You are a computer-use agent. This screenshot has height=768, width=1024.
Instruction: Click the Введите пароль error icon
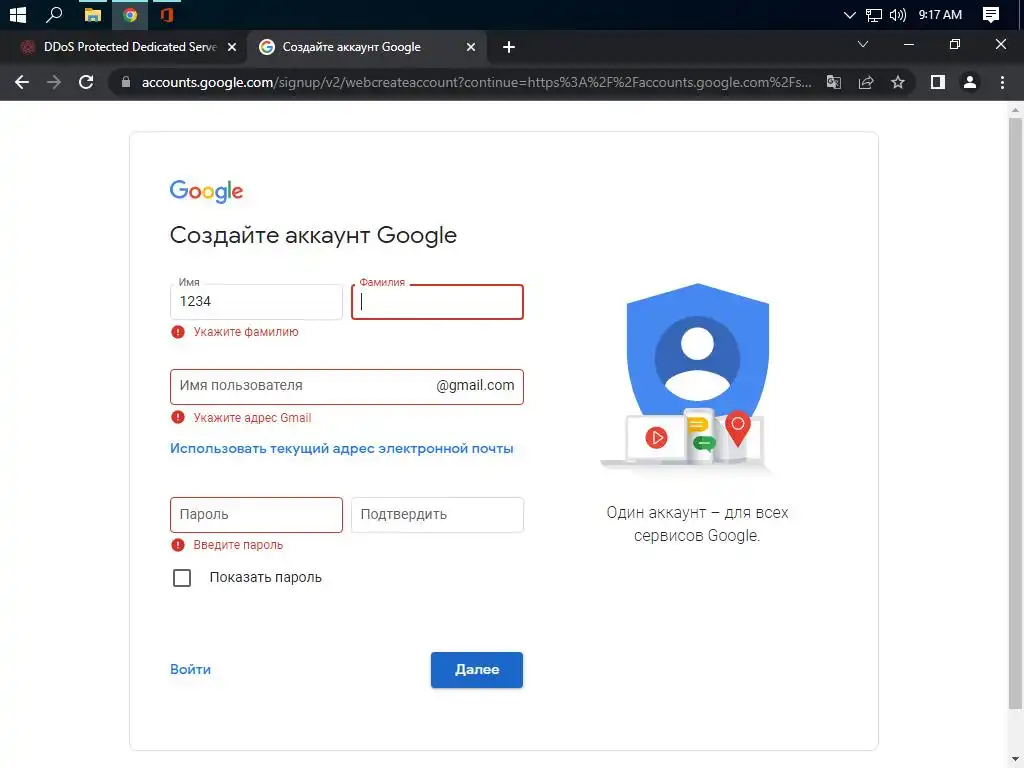178,545
